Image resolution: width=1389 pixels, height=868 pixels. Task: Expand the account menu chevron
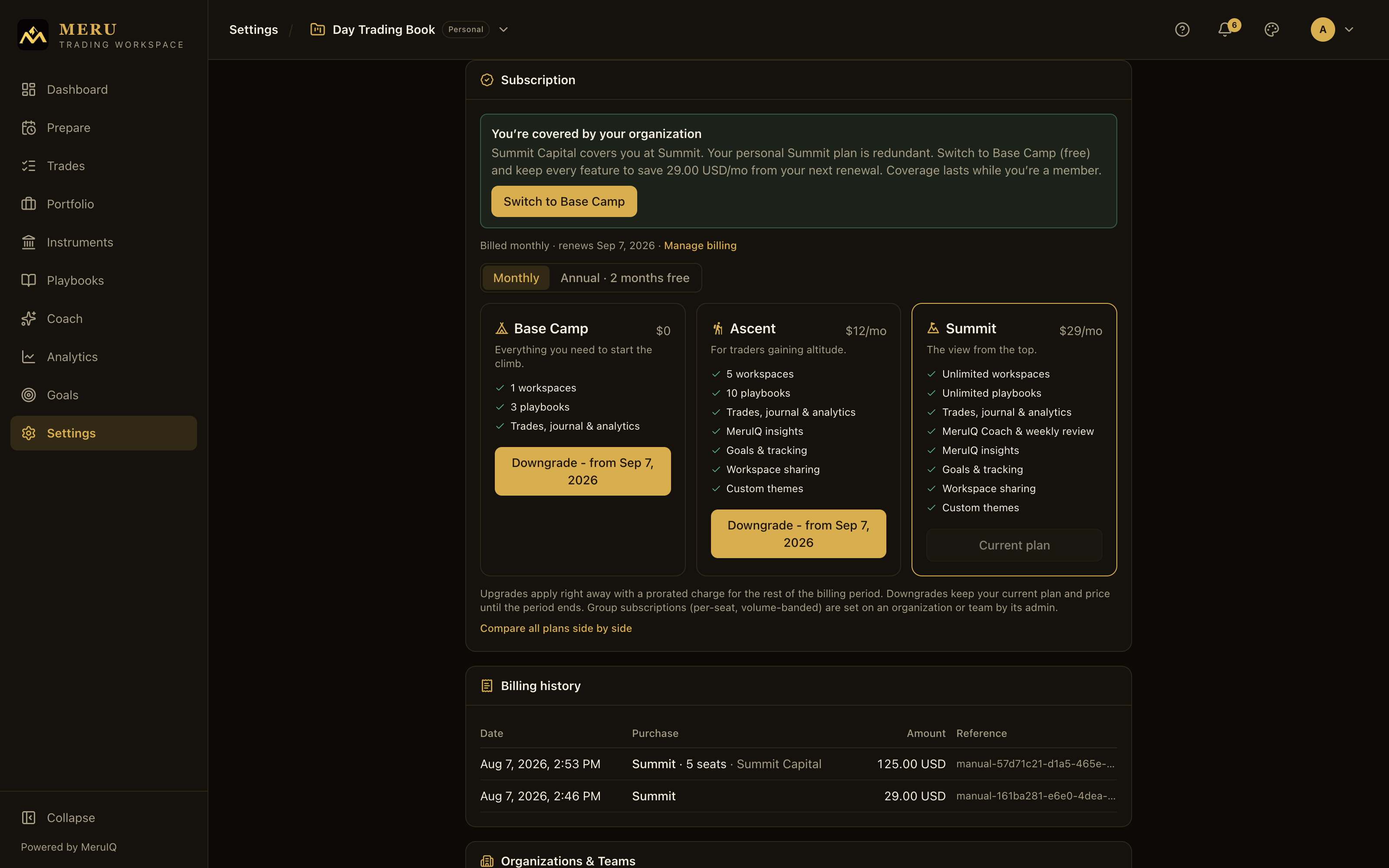click(1349, 29)
